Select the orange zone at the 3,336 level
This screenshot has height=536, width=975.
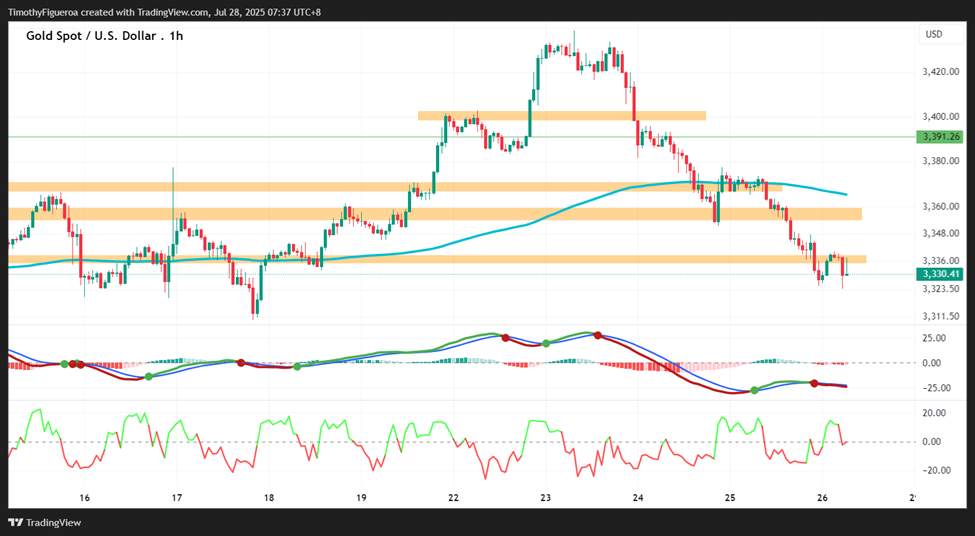(437, 259)
